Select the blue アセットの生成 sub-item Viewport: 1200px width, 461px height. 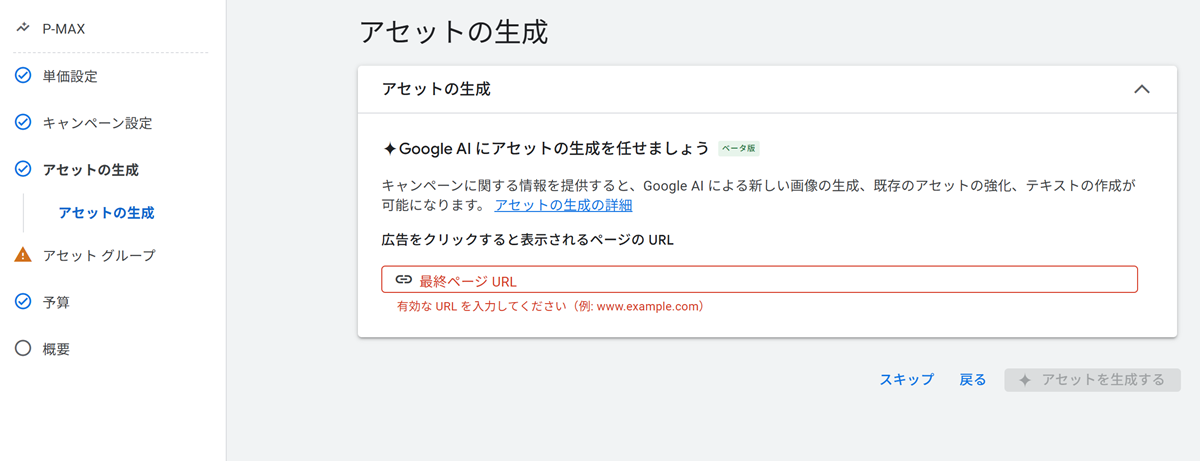click(107, 213)
